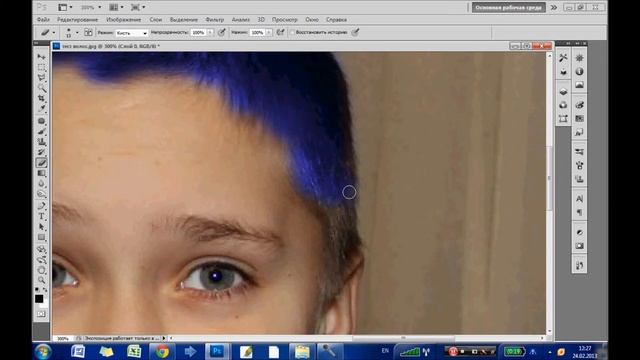This screenshot has height=360, width=640.
Task: Select the Spot Healing Brush tool
Action: pyautogui.click(x=41, y=121)
